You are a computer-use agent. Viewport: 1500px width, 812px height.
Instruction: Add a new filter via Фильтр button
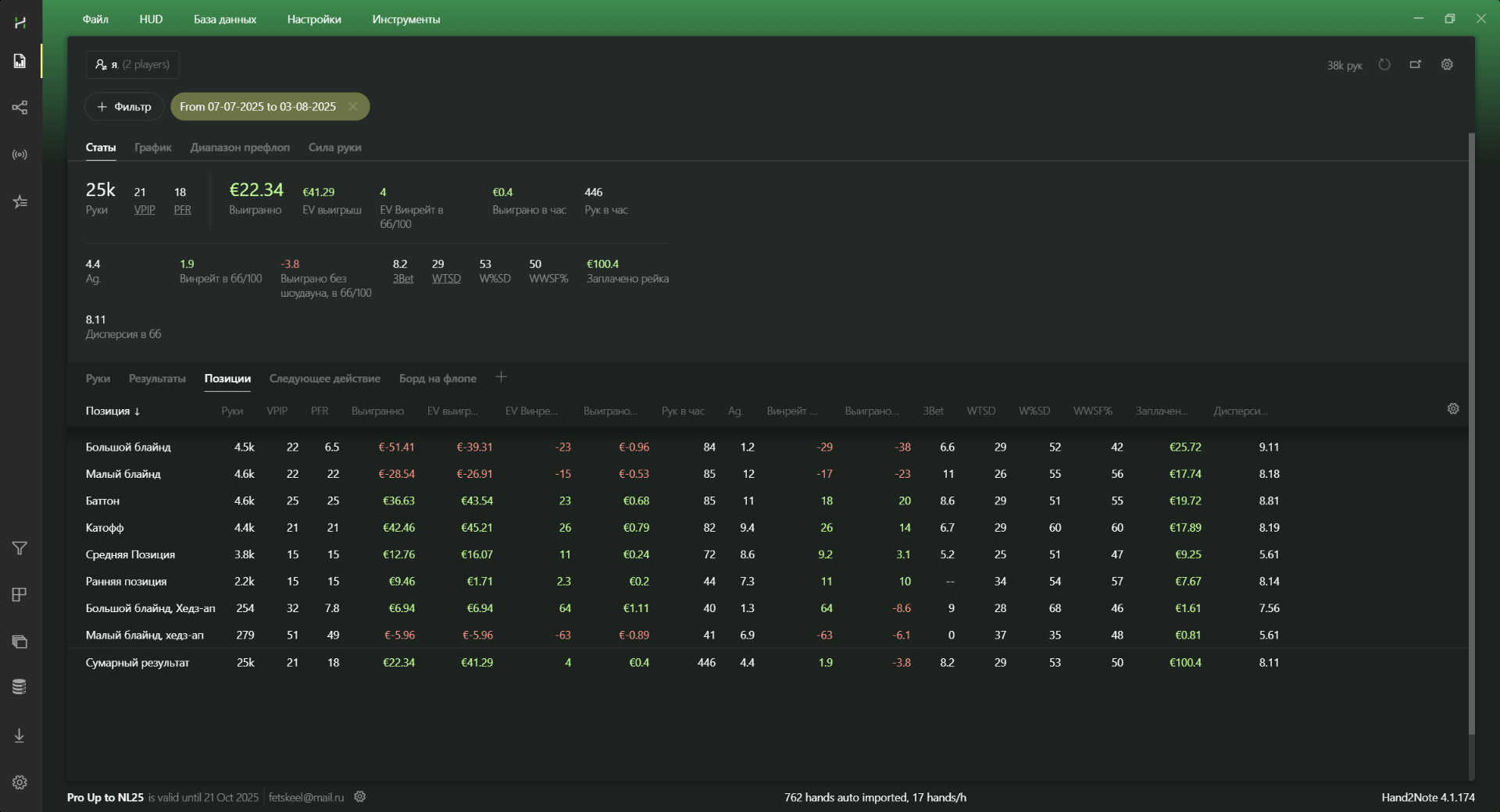[x=124, y=107]
